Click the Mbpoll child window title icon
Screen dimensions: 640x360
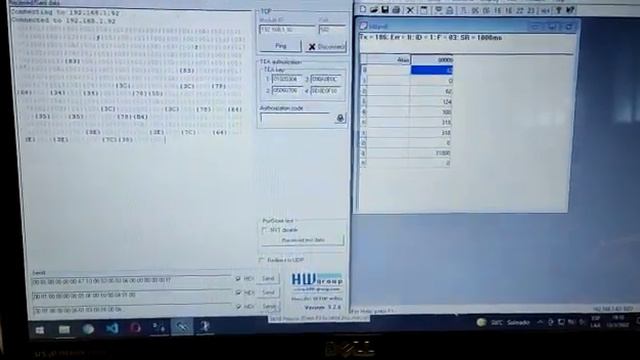pyautogui.click(x=363, y=26)
